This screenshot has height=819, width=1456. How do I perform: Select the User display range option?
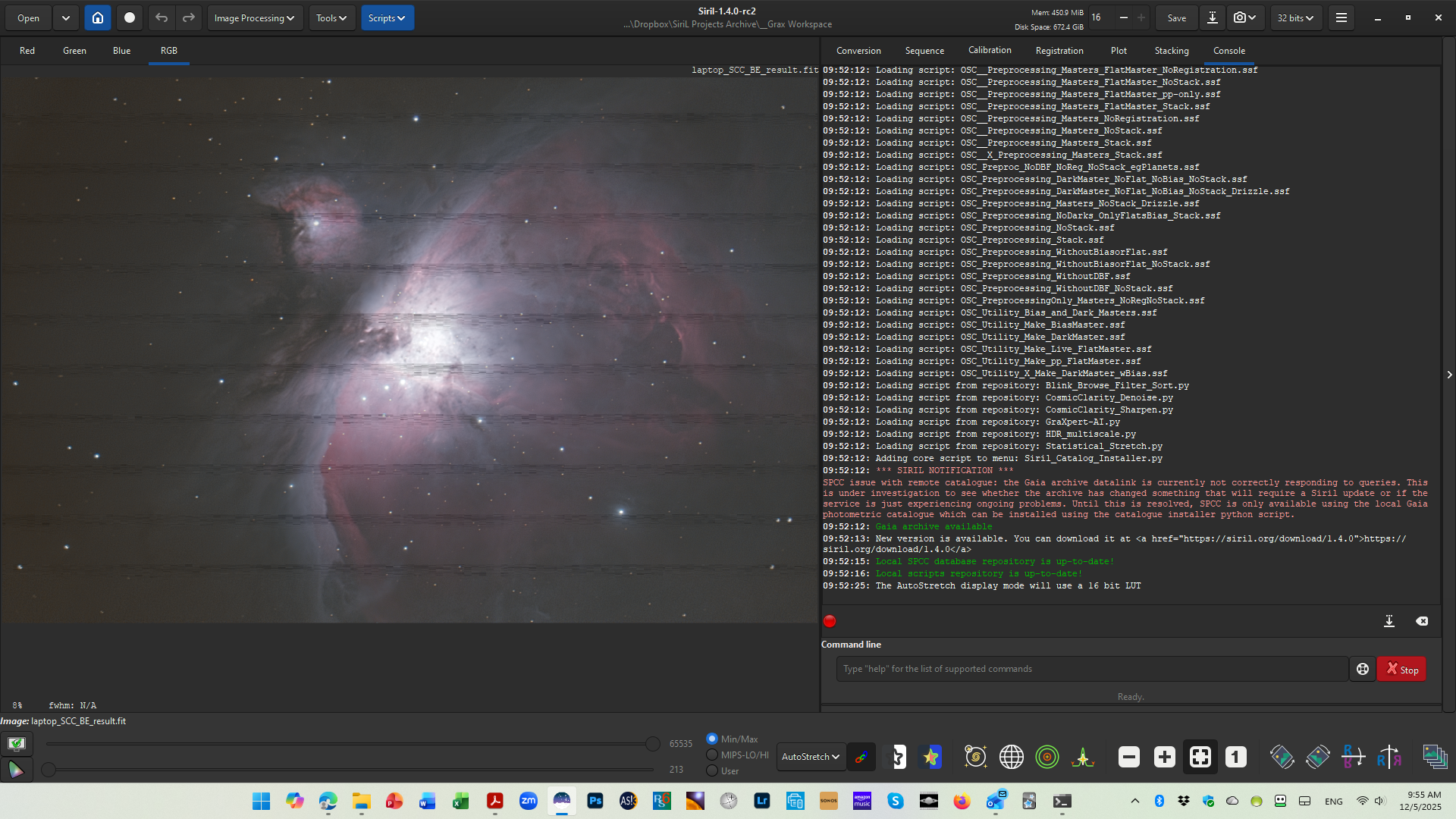(712, 770)
